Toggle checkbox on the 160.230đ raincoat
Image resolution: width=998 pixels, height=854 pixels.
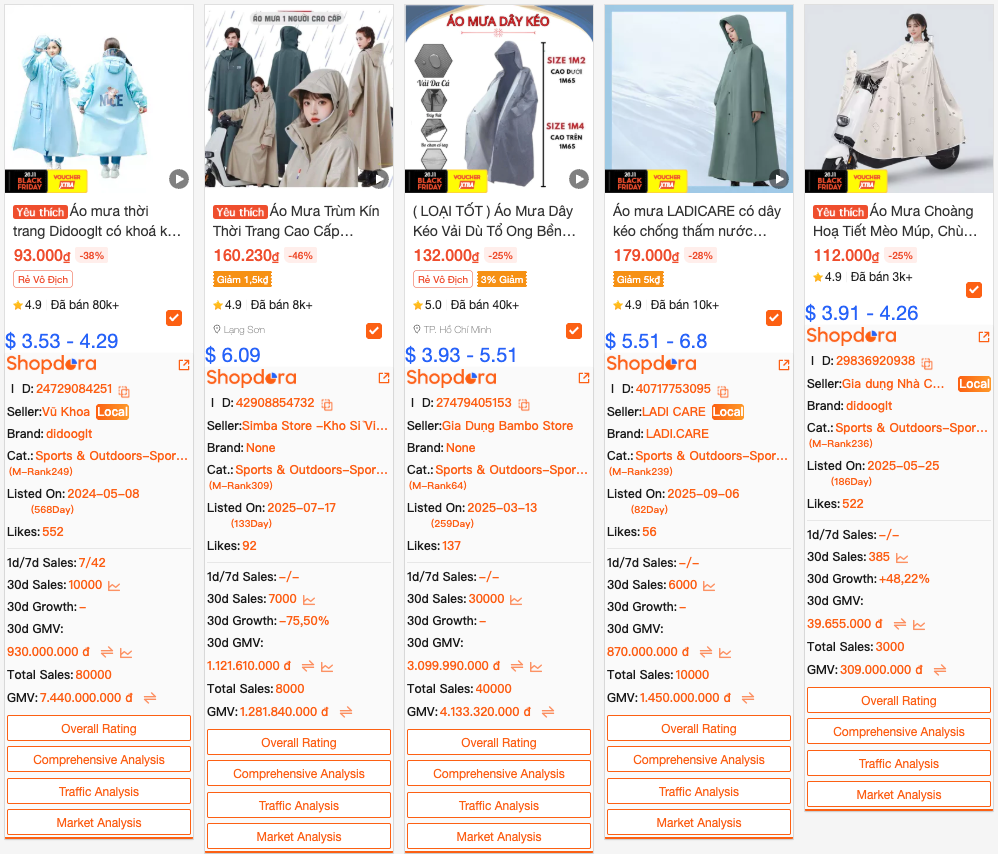[374, 330]
